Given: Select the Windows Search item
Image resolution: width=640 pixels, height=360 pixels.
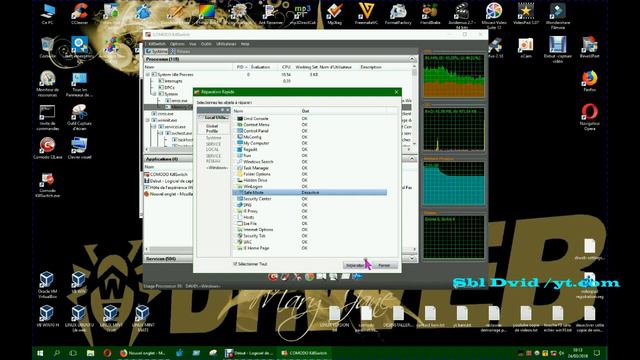Looking at the screenshot, I should 258,162.
